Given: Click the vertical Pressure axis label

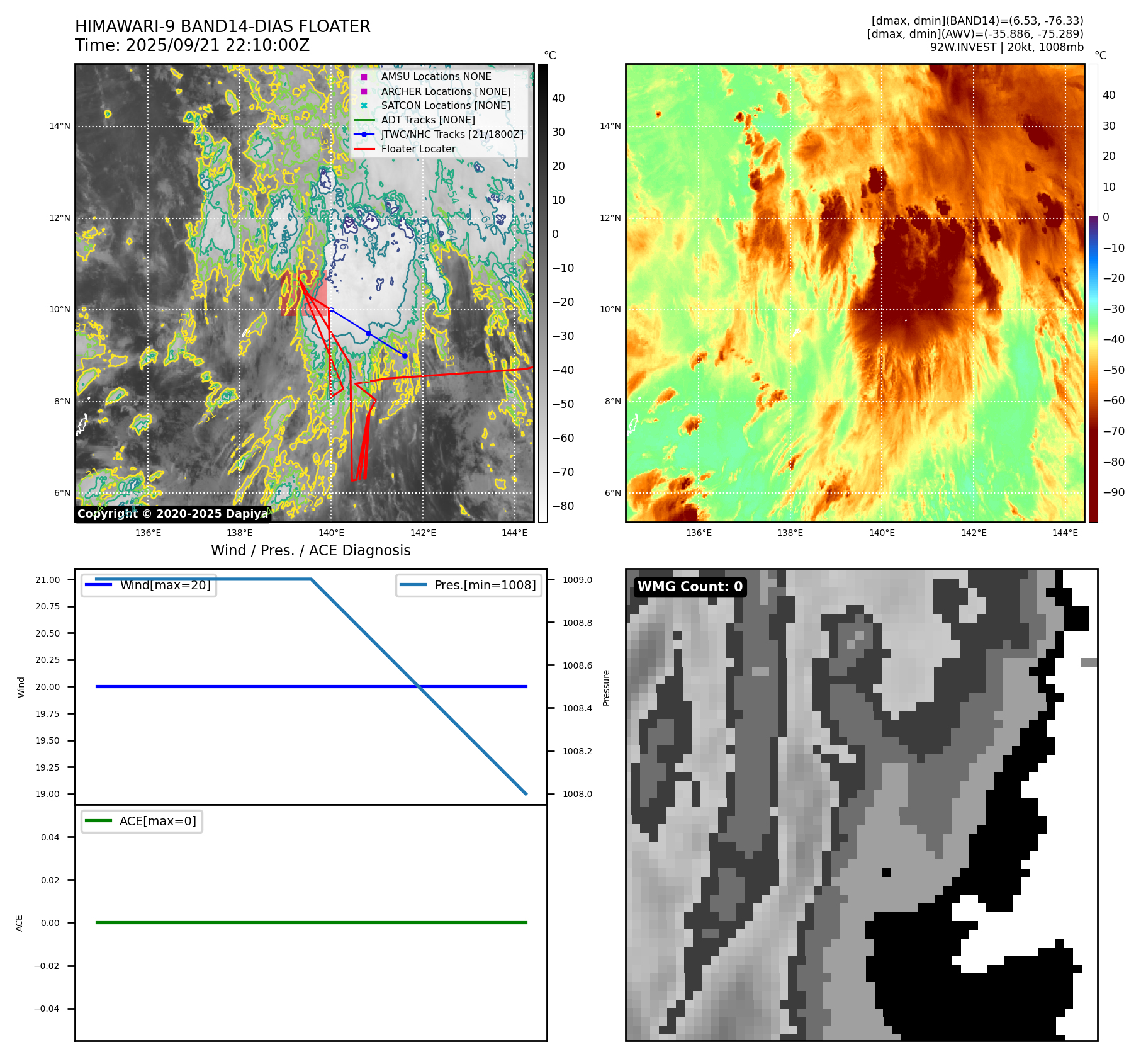Looking at the screenshot, I should click(x=607, y=688).
